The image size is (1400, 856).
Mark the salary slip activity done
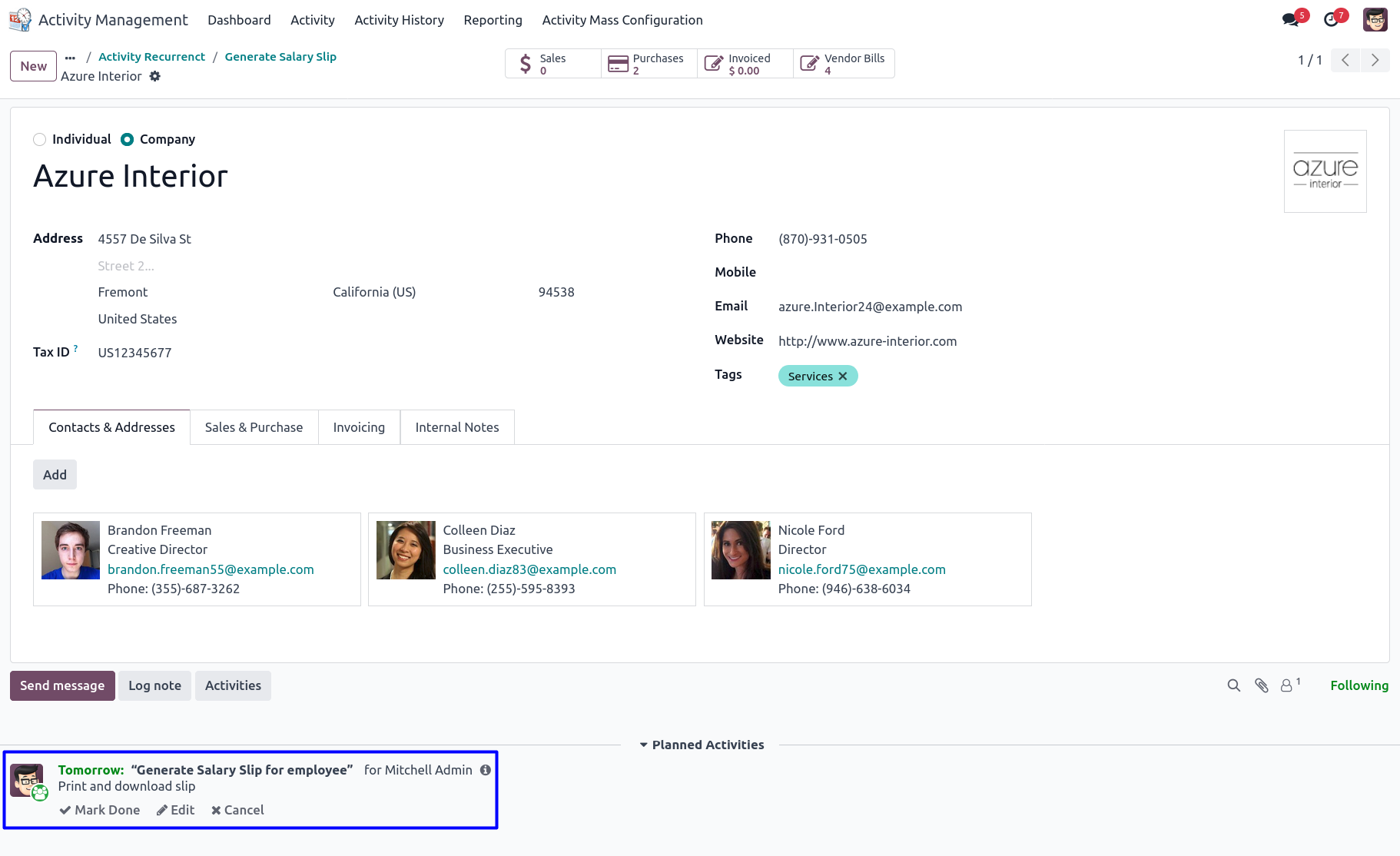(100, 810)
